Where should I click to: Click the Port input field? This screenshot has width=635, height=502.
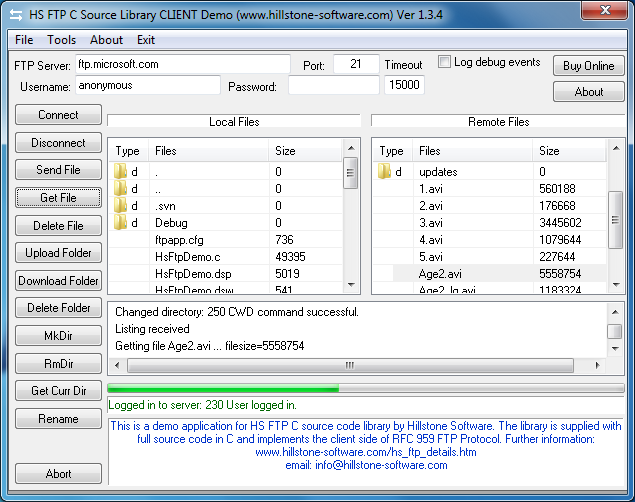(356, 64)
